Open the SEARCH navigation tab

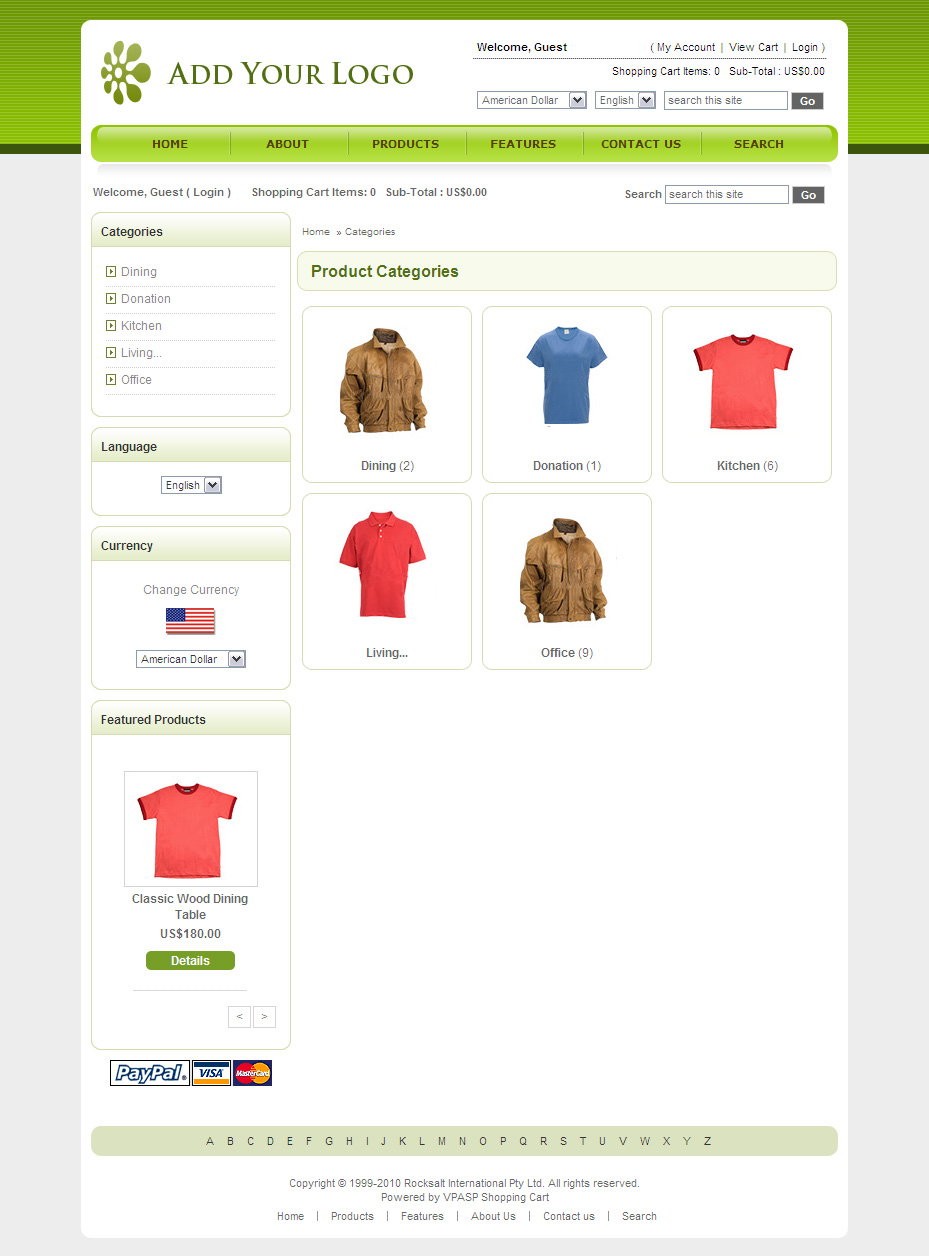(759, 144)
